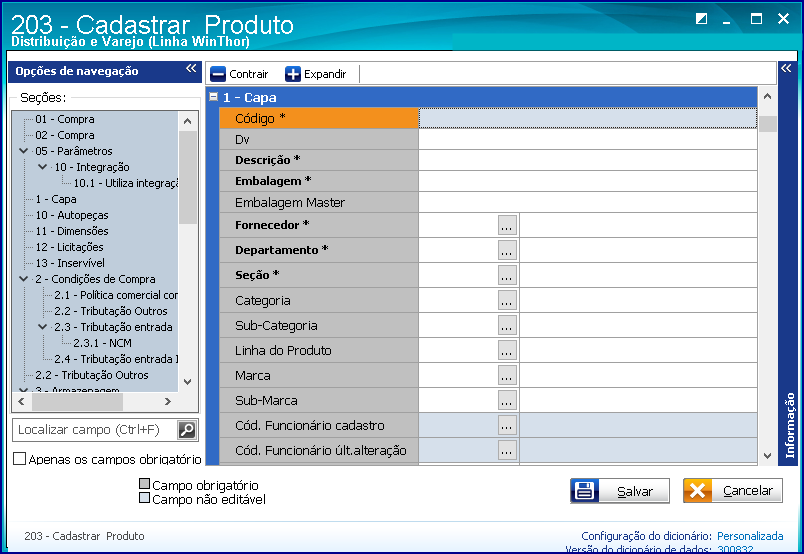This screenshot has height=554, width=804.
Task: Open the Cód. Funcionário cadastro lookup button
Action: tap(507, 426)
